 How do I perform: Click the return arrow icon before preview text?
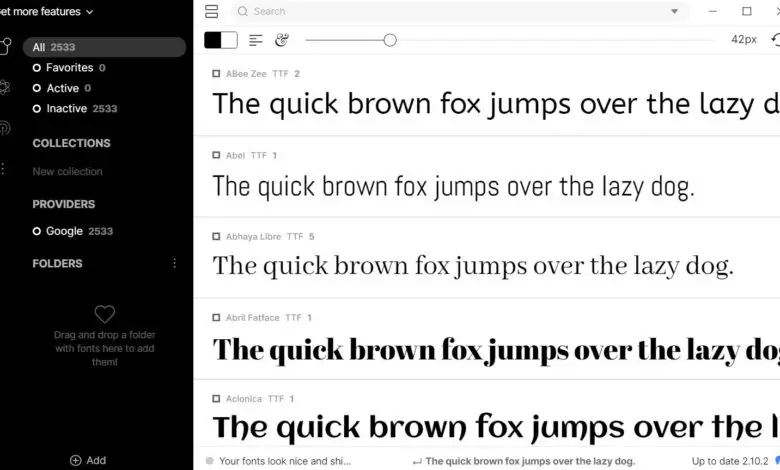[x=417, y=462]
